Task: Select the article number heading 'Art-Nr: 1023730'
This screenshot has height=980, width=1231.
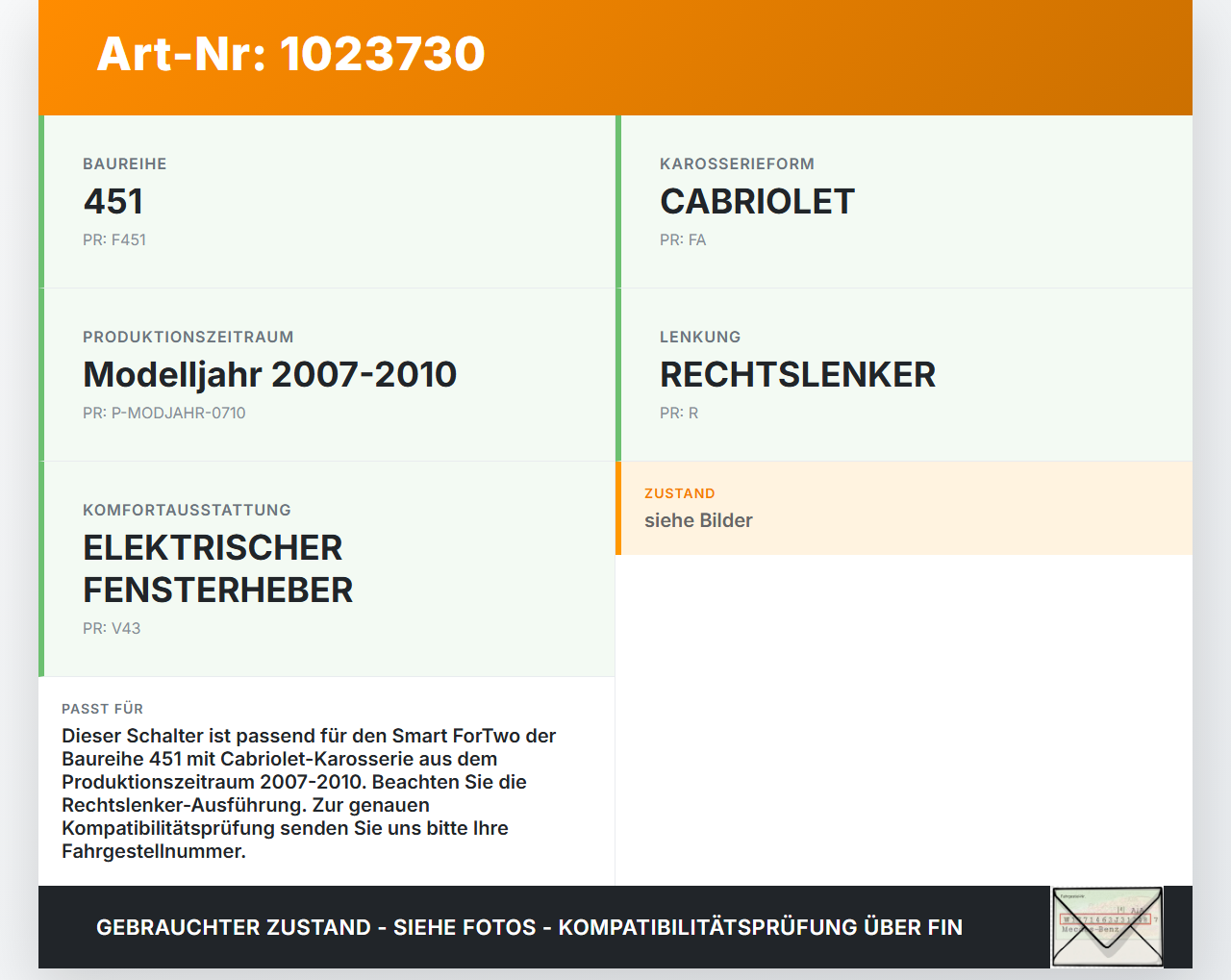Action: click(x=290, y=54)
